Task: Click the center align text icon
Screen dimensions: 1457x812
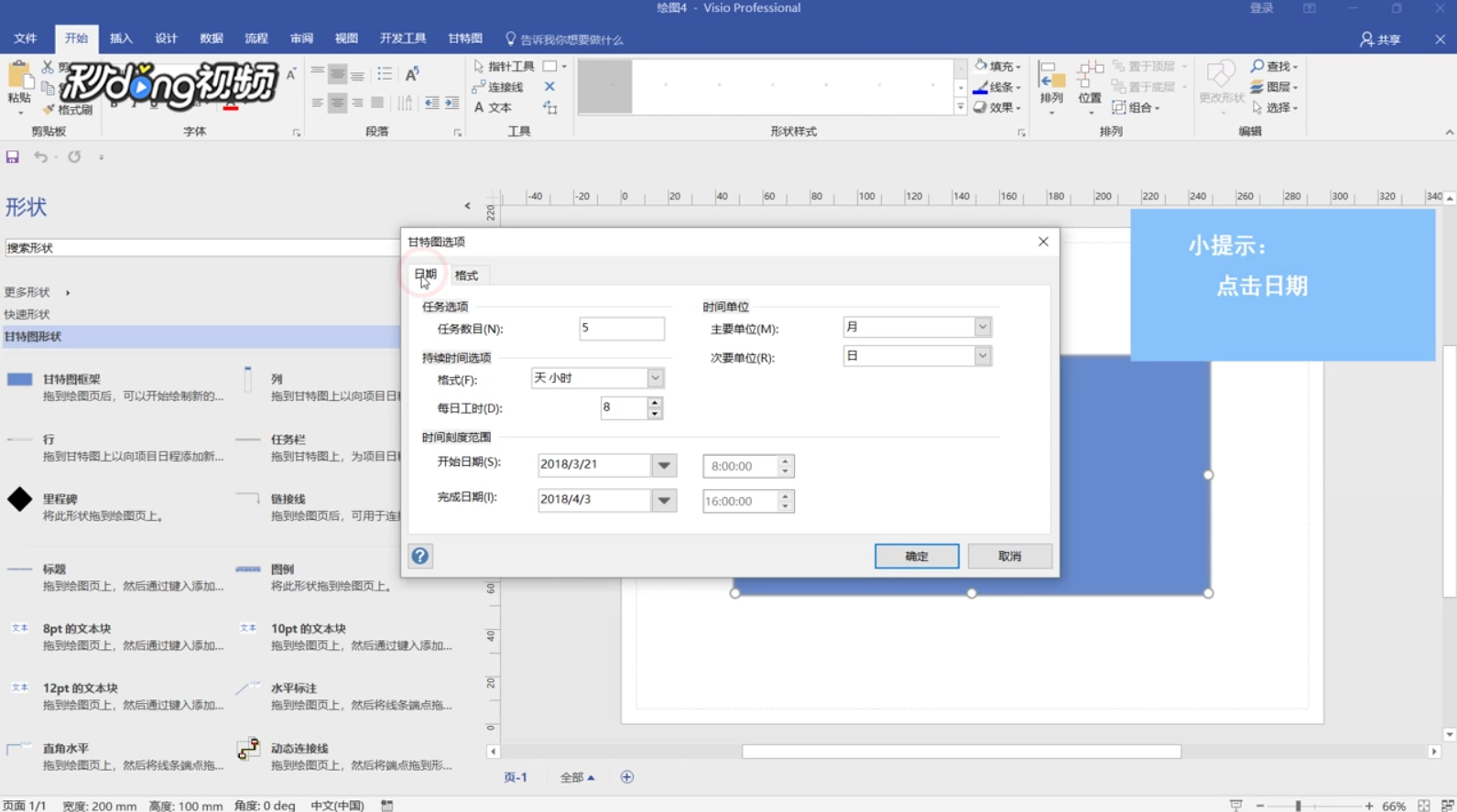Action: [x=337, y=103]
